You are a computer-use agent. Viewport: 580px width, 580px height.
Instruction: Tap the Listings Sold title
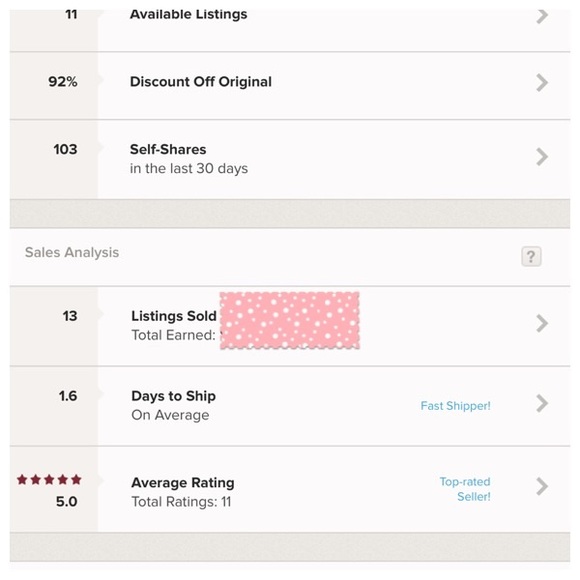(x=174, y=316)
